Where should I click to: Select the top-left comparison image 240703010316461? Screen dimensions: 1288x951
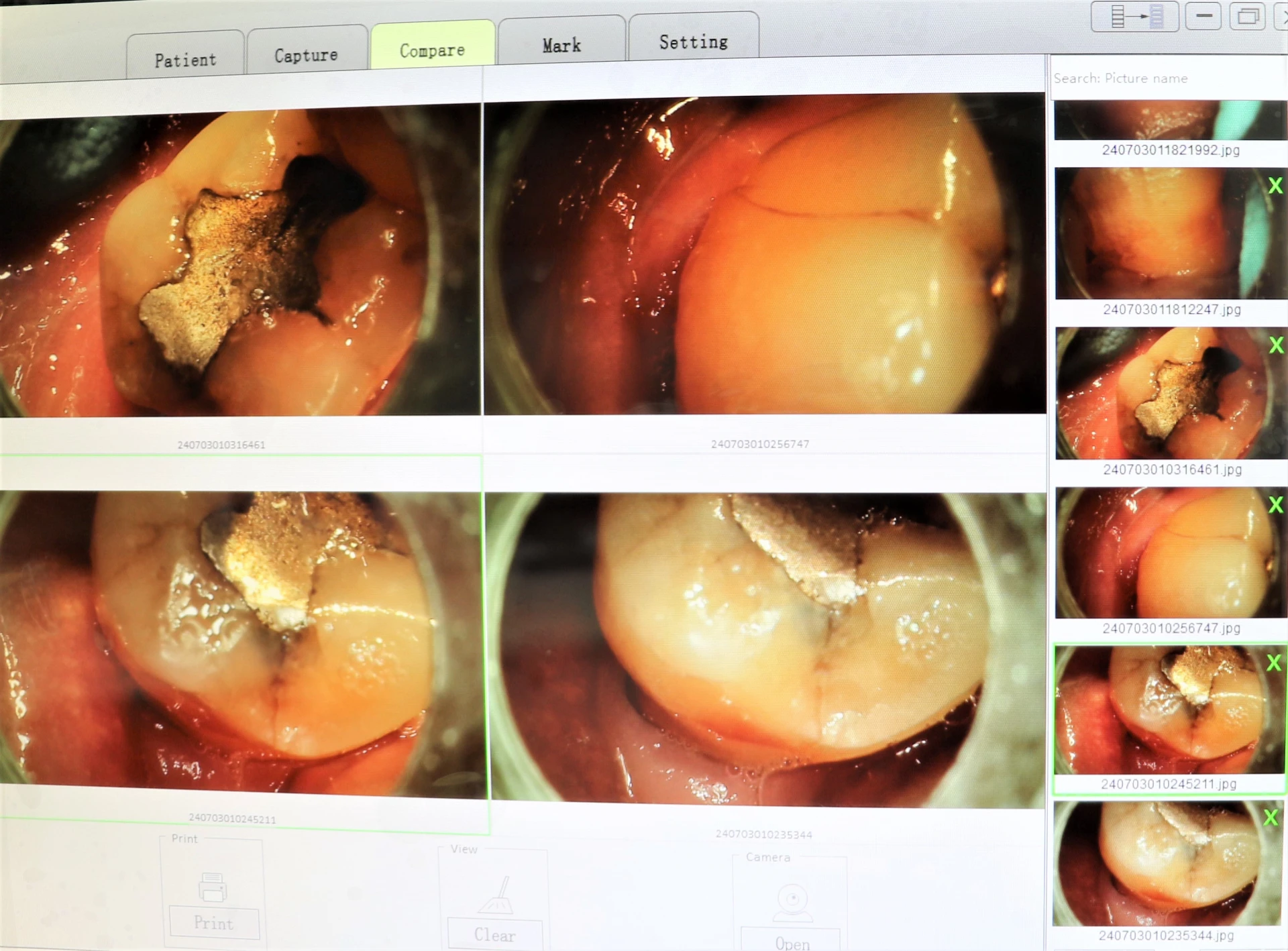coord(240,262)
